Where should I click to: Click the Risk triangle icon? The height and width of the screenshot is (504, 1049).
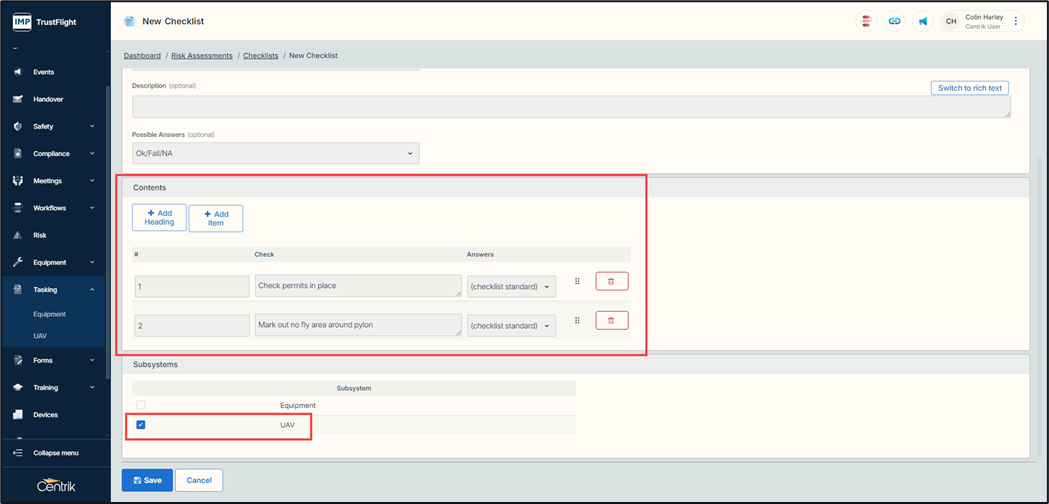pos(18,236)
